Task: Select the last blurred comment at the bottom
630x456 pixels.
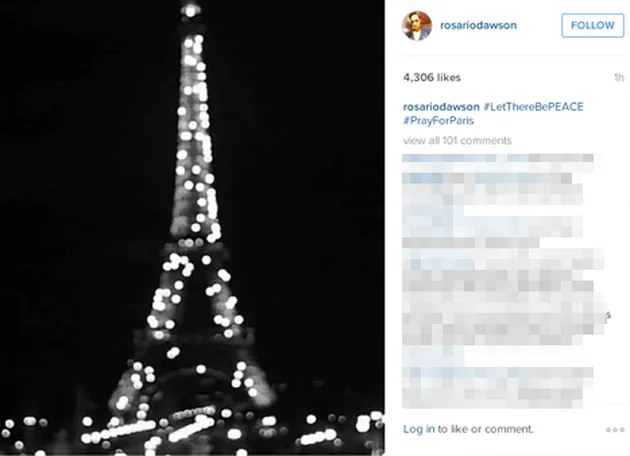Action: [498, 387]
